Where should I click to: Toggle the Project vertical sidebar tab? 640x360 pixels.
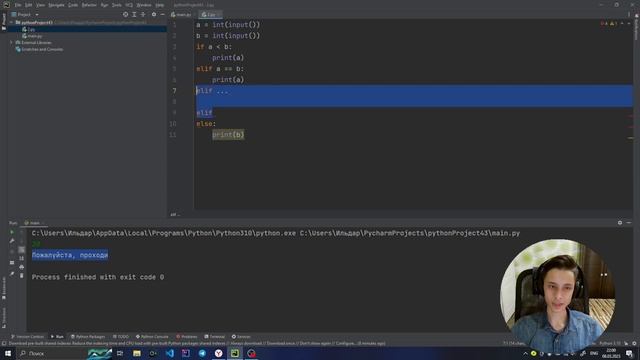coord(4,21)
